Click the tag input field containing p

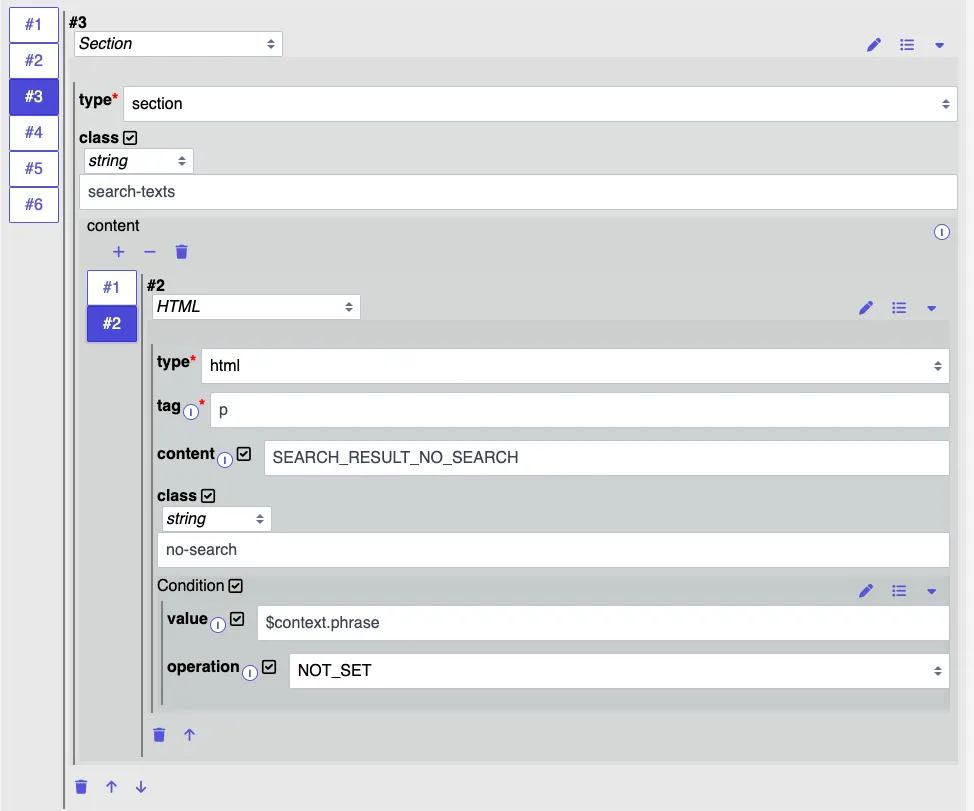coord(580,410)
